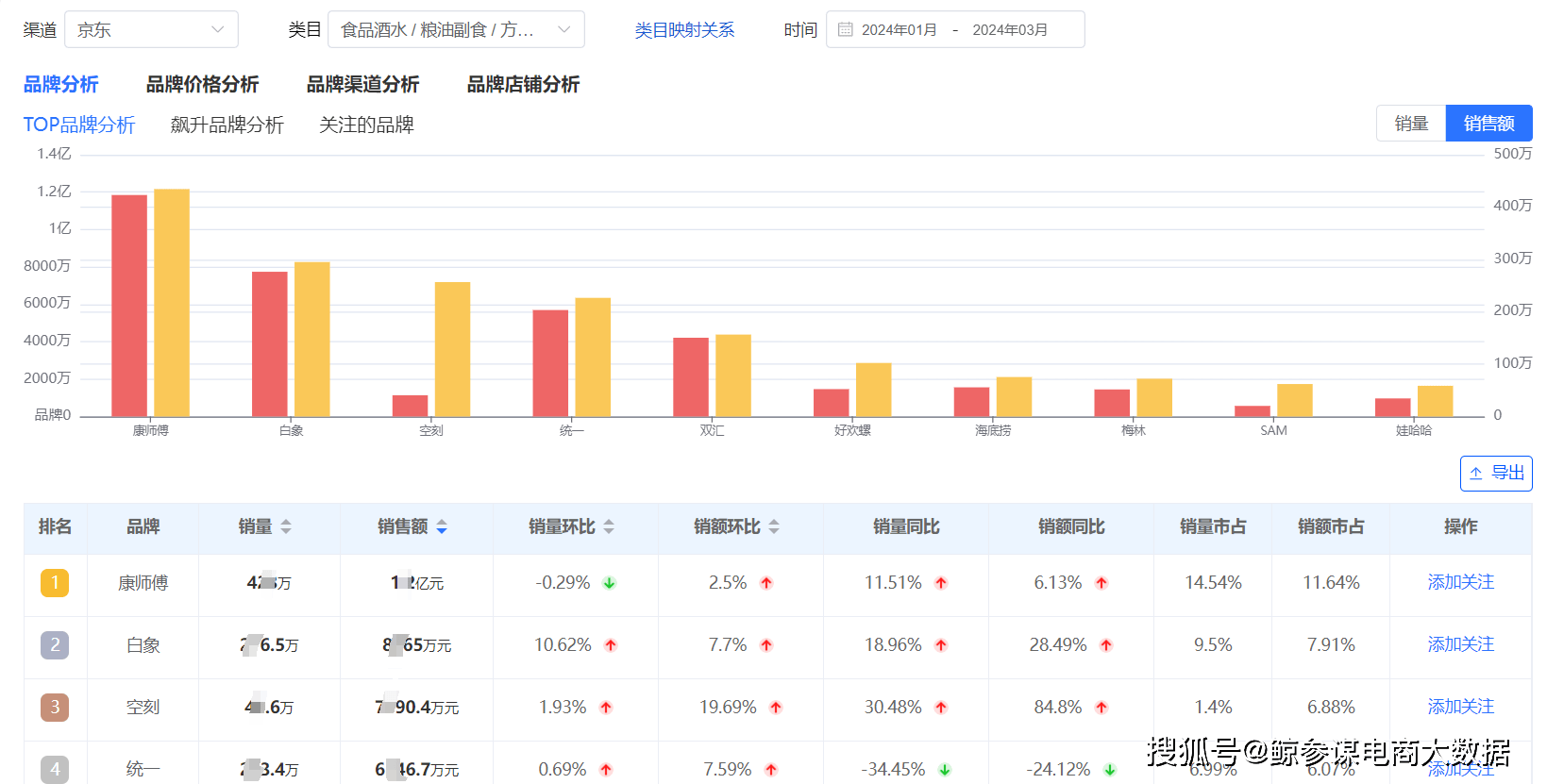
Task: Click the 海底捞 axis label
Action: coord(993,430)
